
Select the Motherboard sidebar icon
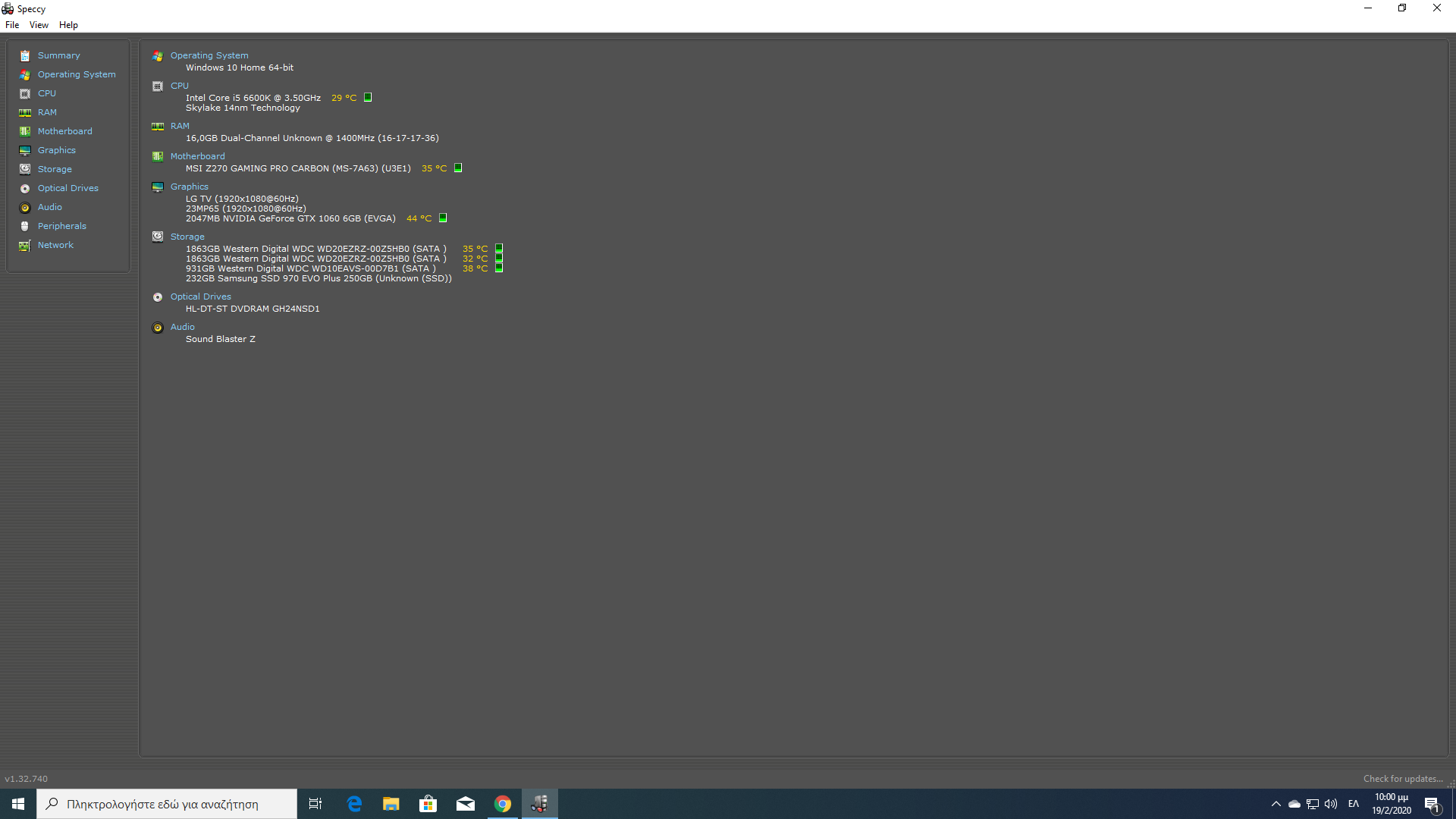tap(25, 132)
